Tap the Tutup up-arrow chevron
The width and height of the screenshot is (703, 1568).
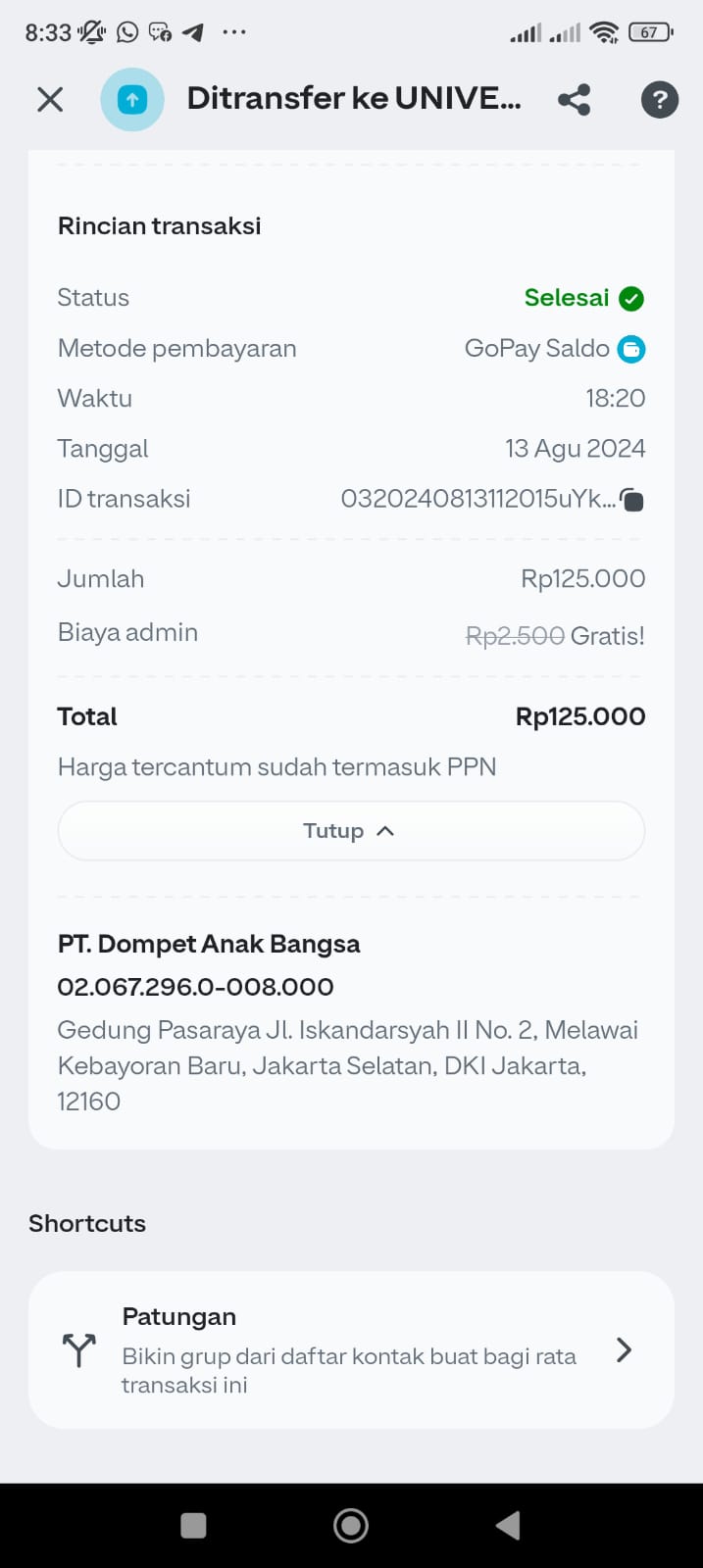pyautogui.click(x=385, y=831)
